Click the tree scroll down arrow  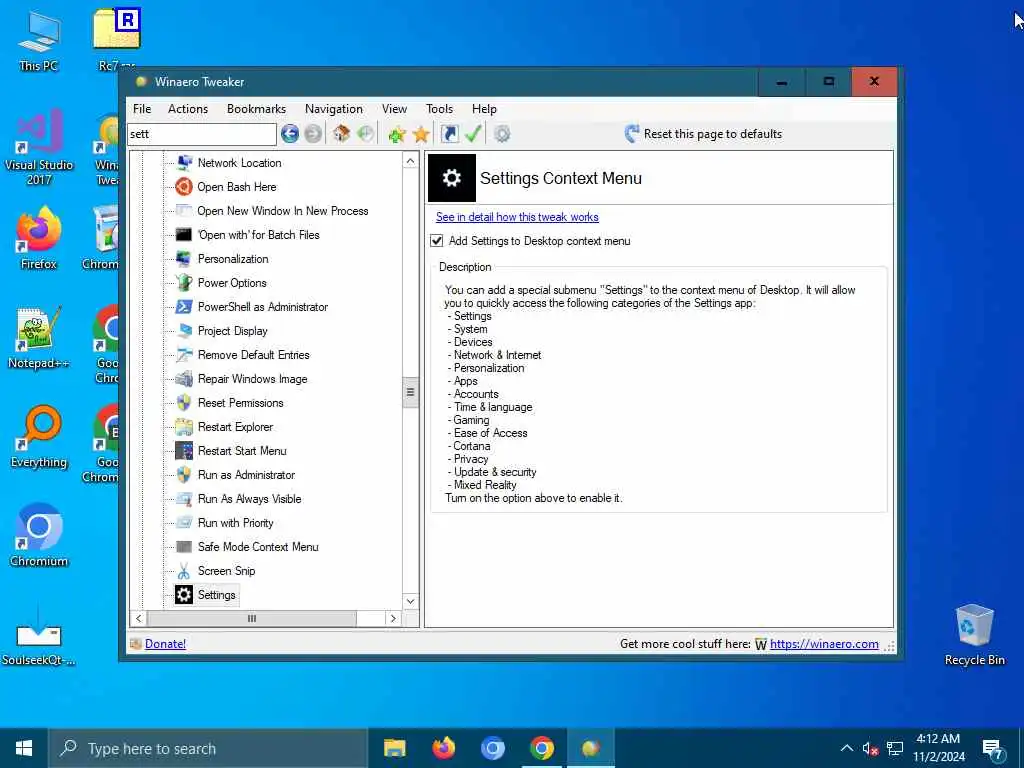click(410, 601)
